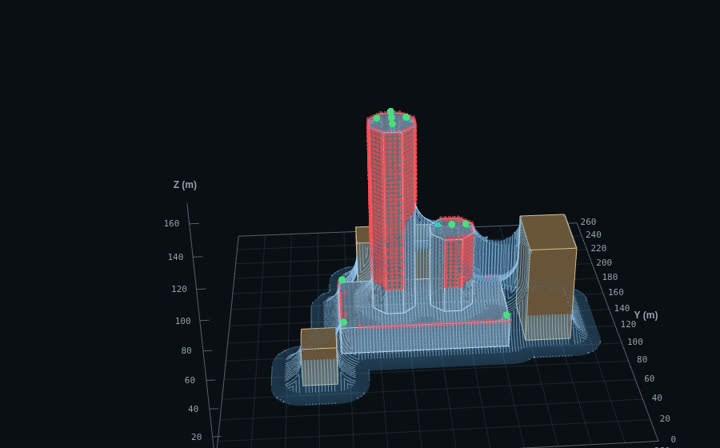The width and height of the screenshot is (720, 448).
Task: Select the 260 tick on the Y axis
Action: (588, 222)
